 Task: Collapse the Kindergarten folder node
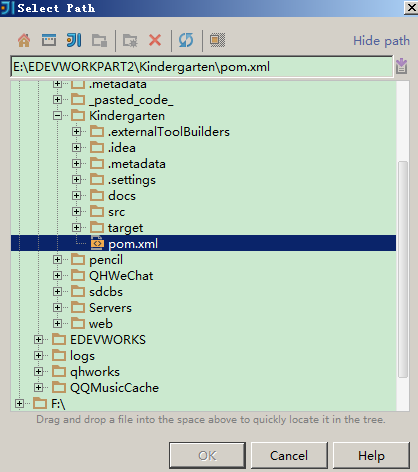click(x=57, y=116)
